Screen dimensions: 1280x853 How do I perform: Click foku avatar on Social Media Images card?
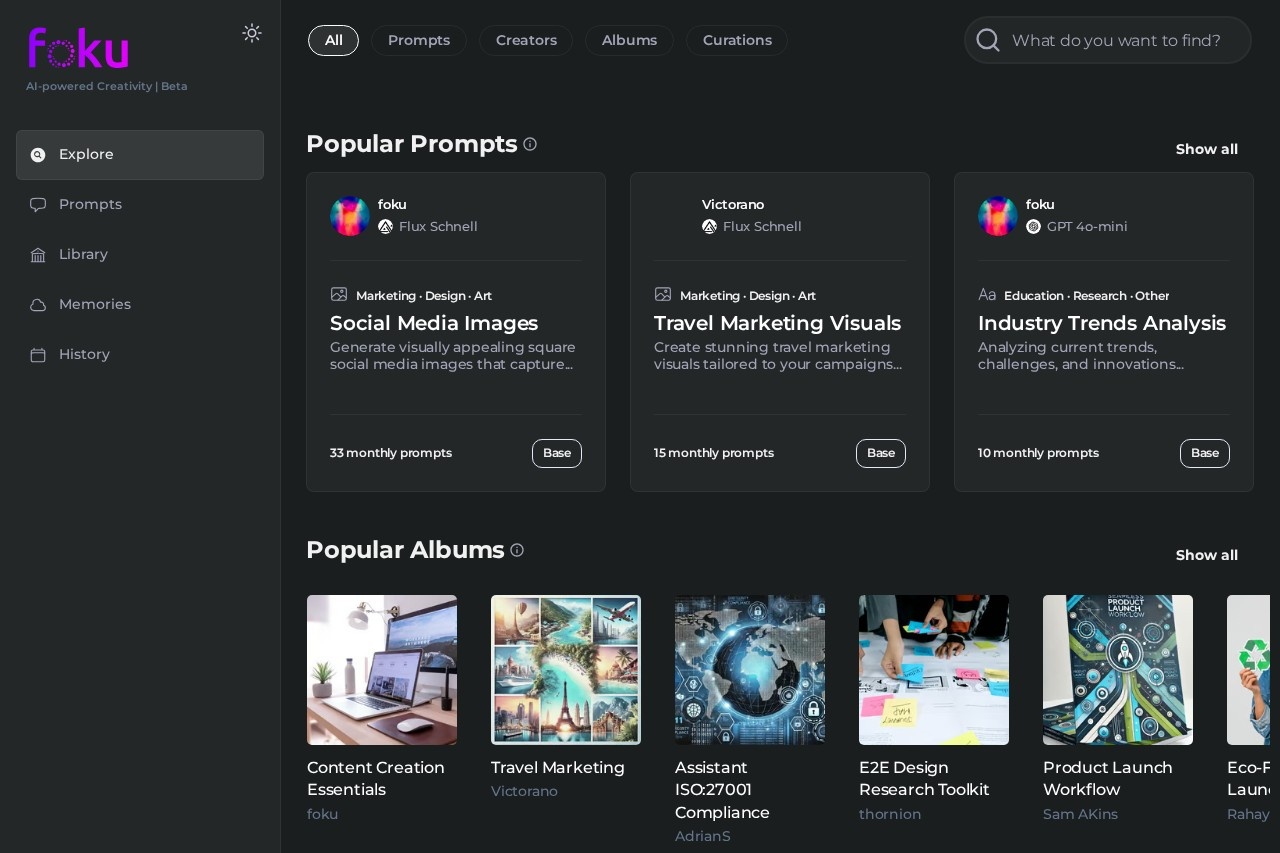[350, 216]
